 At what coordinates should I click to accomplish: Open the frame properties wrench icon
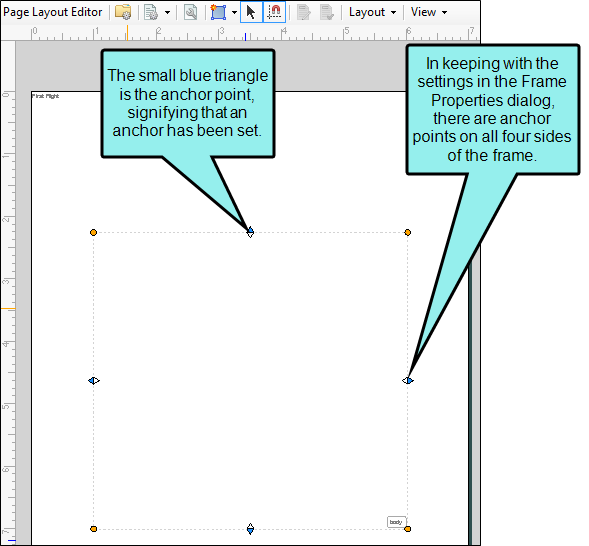[191, 12]
